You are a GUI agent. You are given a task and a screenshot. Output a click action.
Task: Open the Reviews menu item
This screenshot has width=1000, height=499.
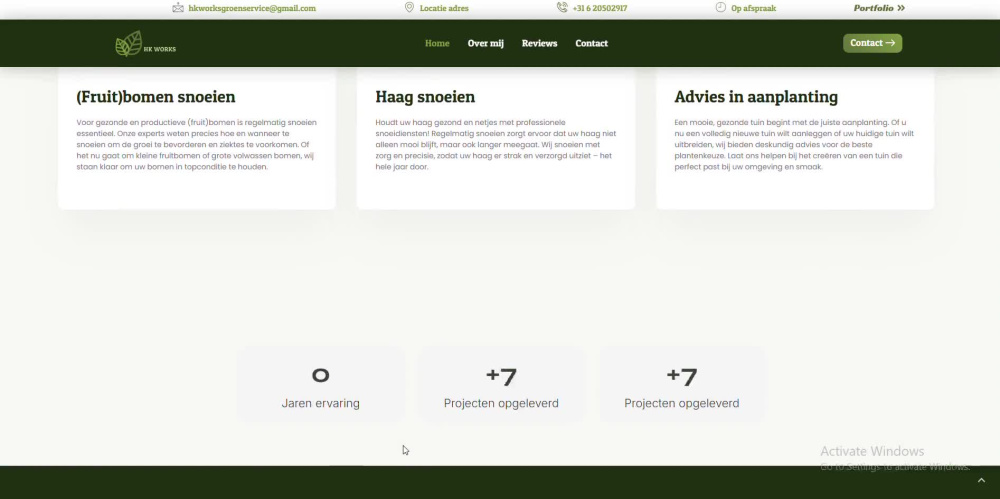(x=540, y=43)
